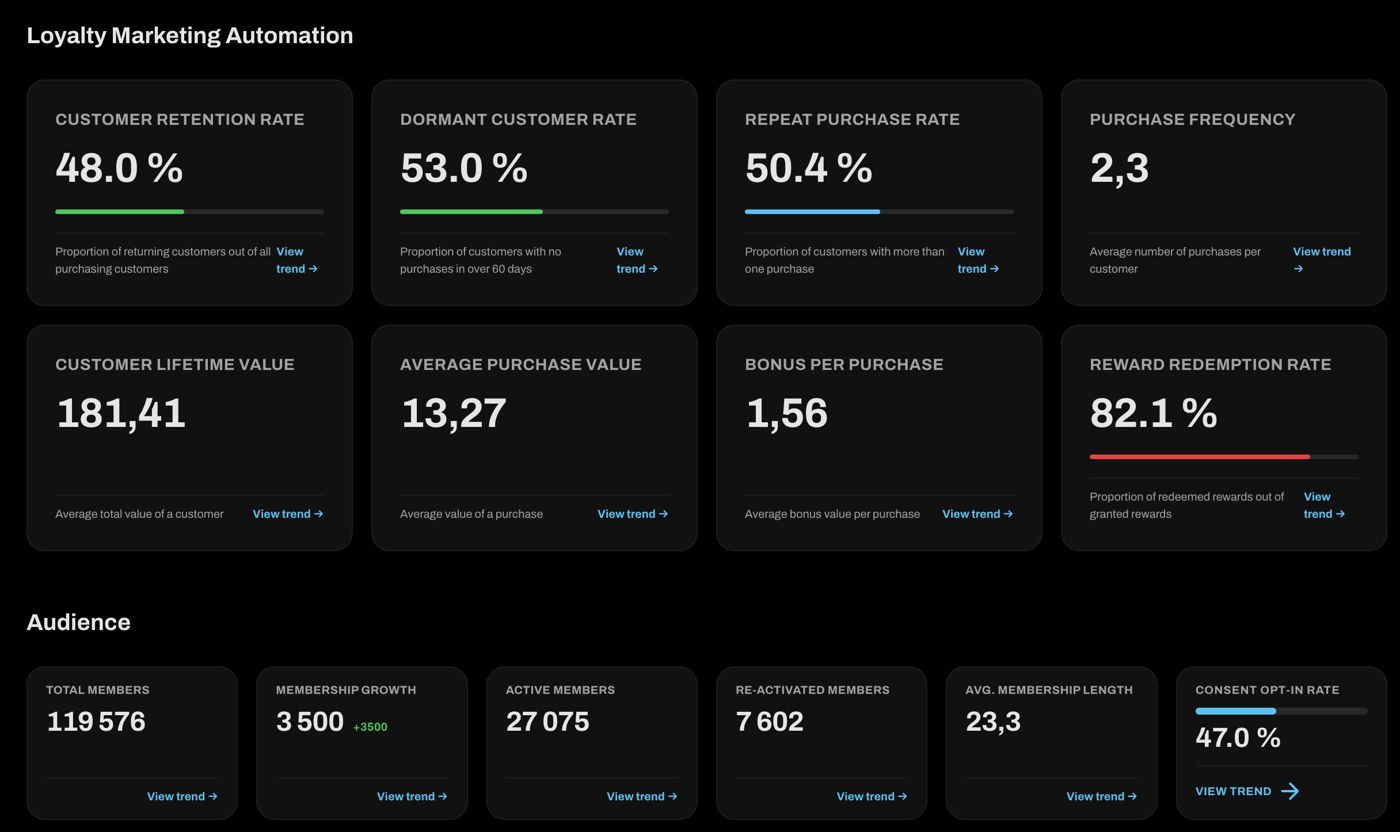
Task: Open View trend for Average Purchase Value
Action: [633, 514]
